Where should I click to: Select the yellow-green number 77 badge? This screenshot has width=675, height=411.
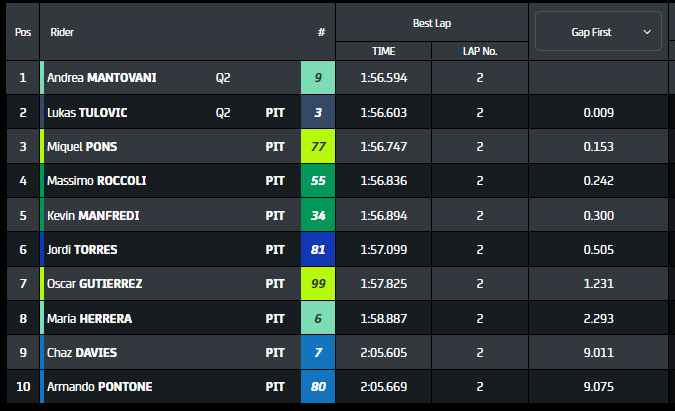[317, 147]
